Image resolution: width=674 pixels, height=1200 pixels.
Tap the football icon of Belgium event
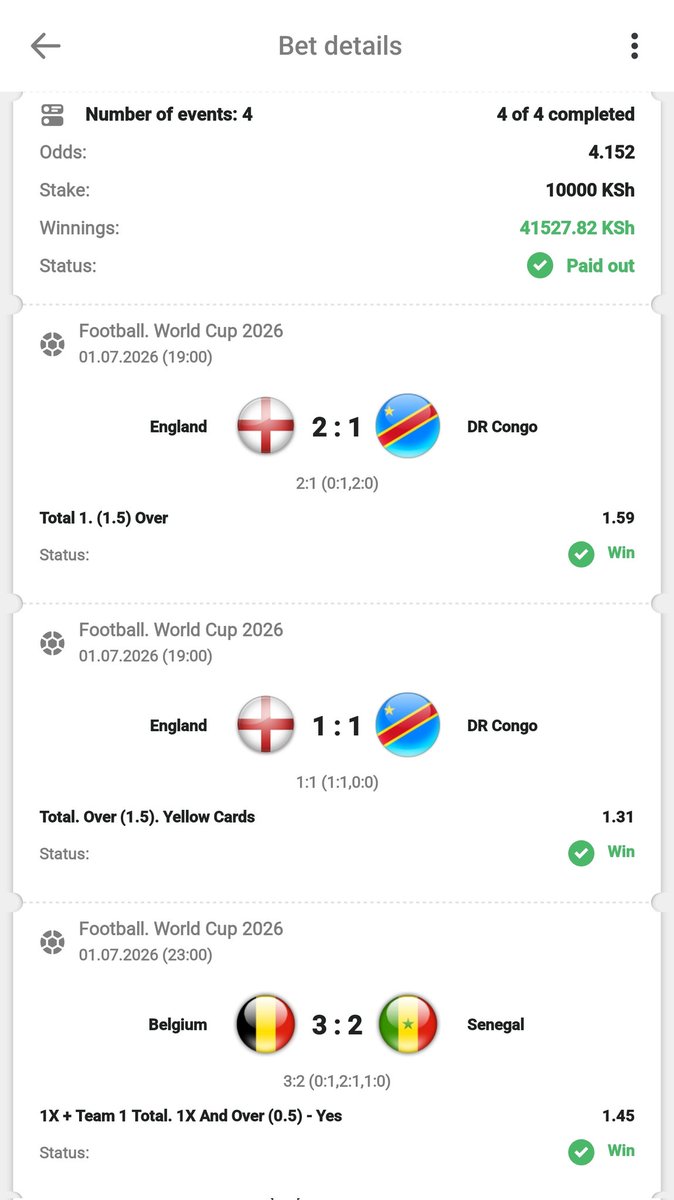52,942
